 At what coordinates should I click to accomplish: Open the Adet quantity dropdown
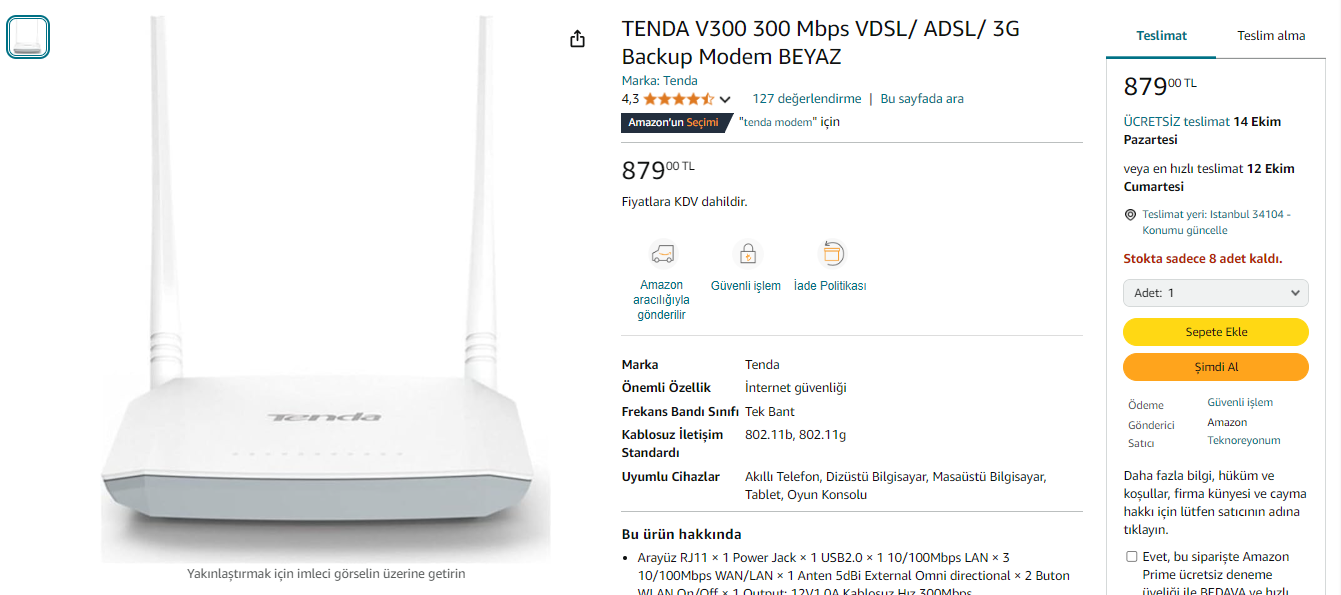[x=1215, y=293]
